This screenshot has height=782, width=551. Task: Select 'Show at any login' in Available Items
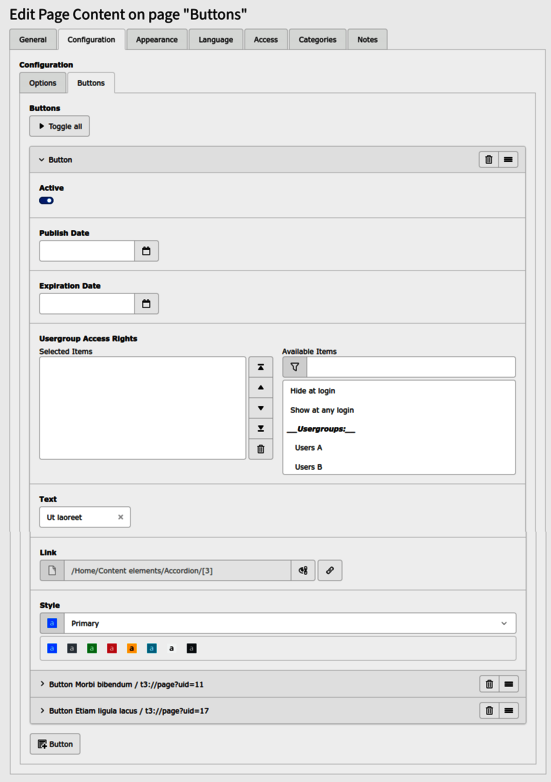point(399,410)
